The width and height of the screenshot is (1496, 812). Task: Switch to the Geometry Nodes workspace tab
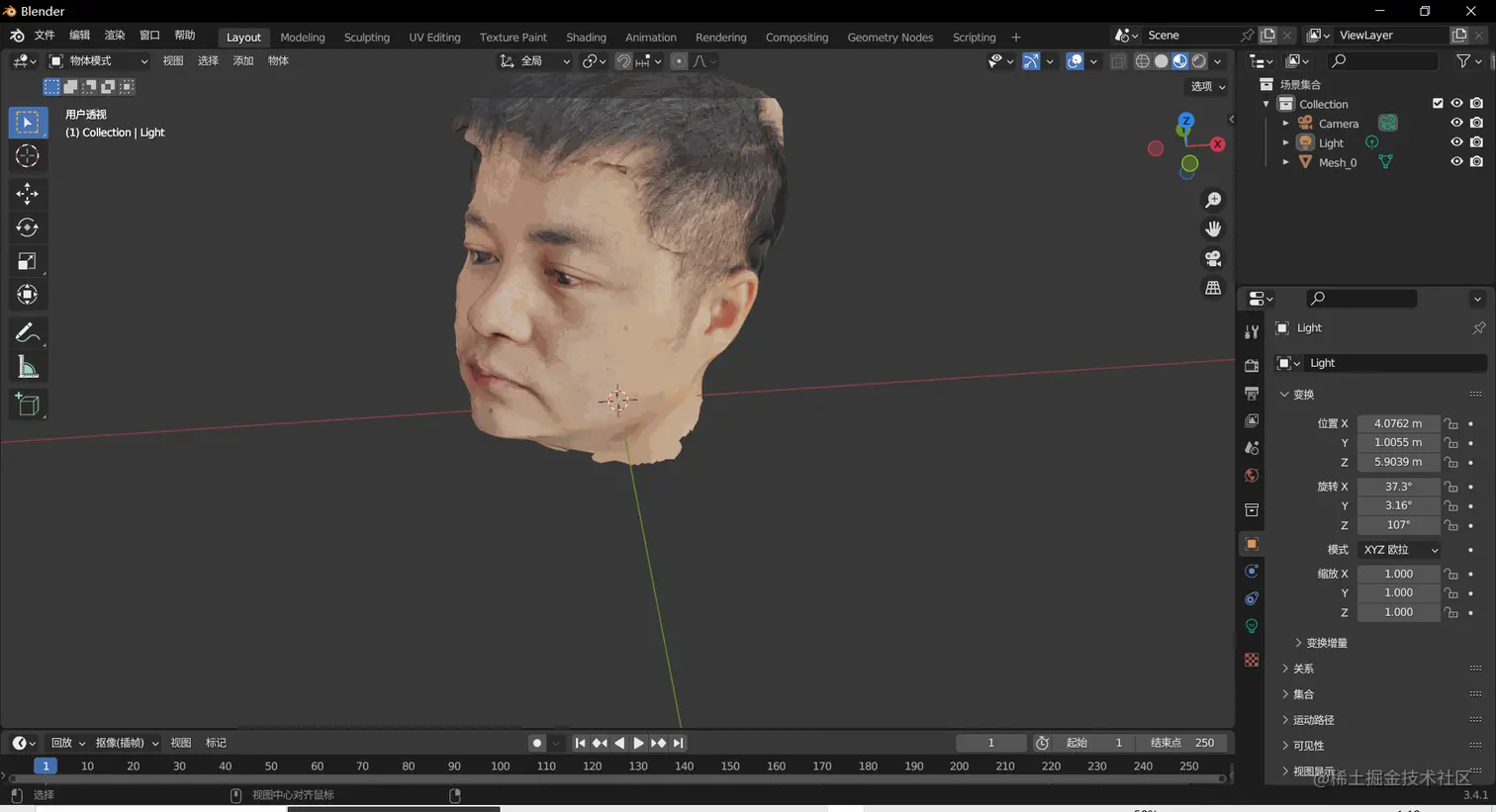[x=889, y=38]
